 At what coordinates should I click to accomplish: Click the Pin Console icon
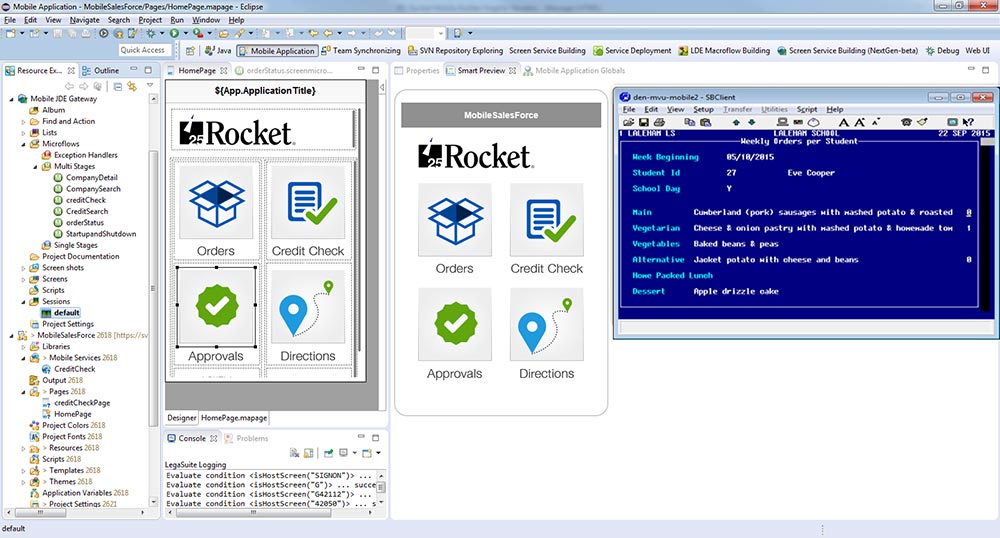[328, 453]
